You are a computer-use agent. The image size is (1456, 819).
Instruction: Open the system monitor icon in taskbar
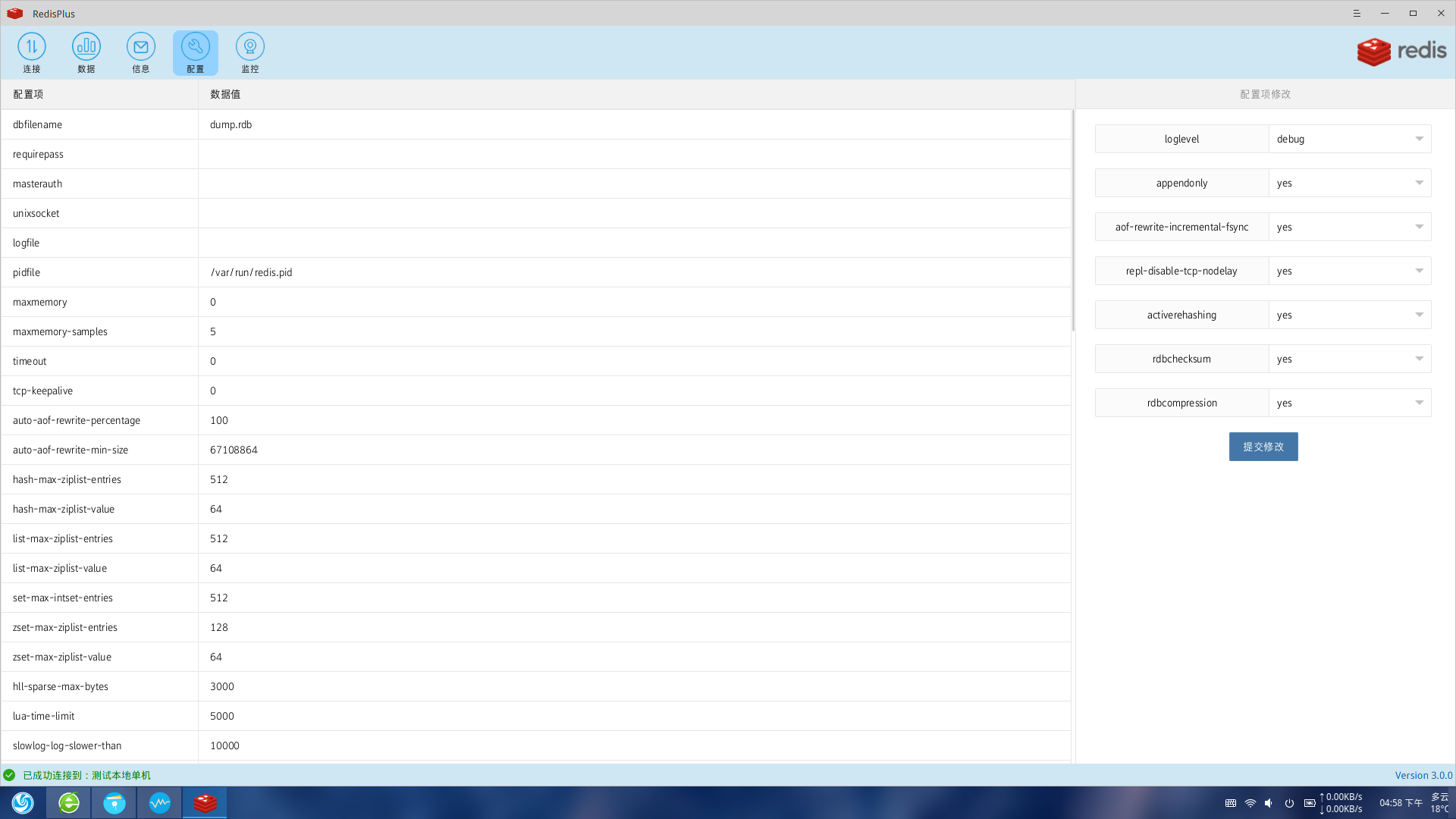tap(160, 802)
